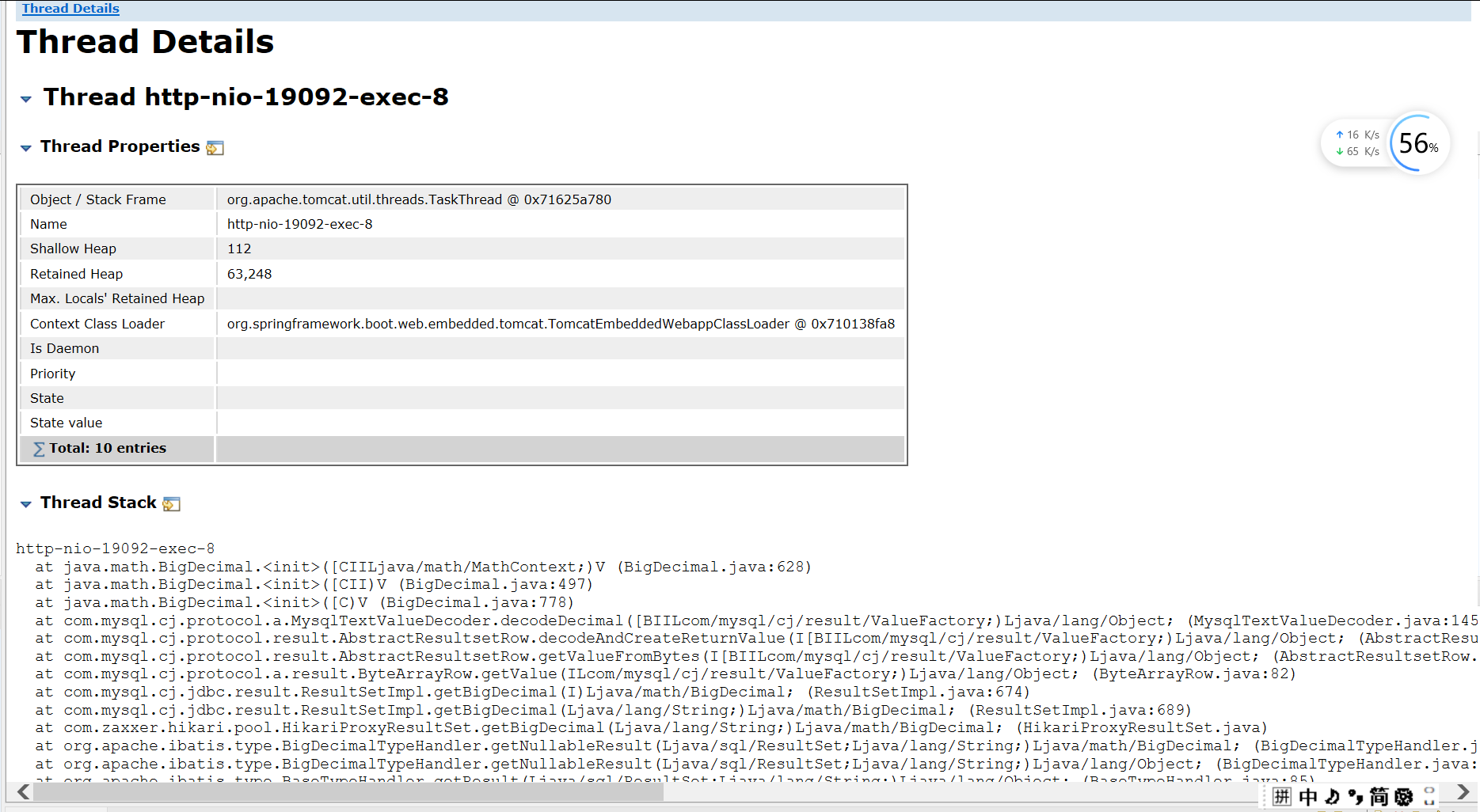Click the BigDecimal.java:497 stack frame line
1480x812 pixels.
coord(314,584)
